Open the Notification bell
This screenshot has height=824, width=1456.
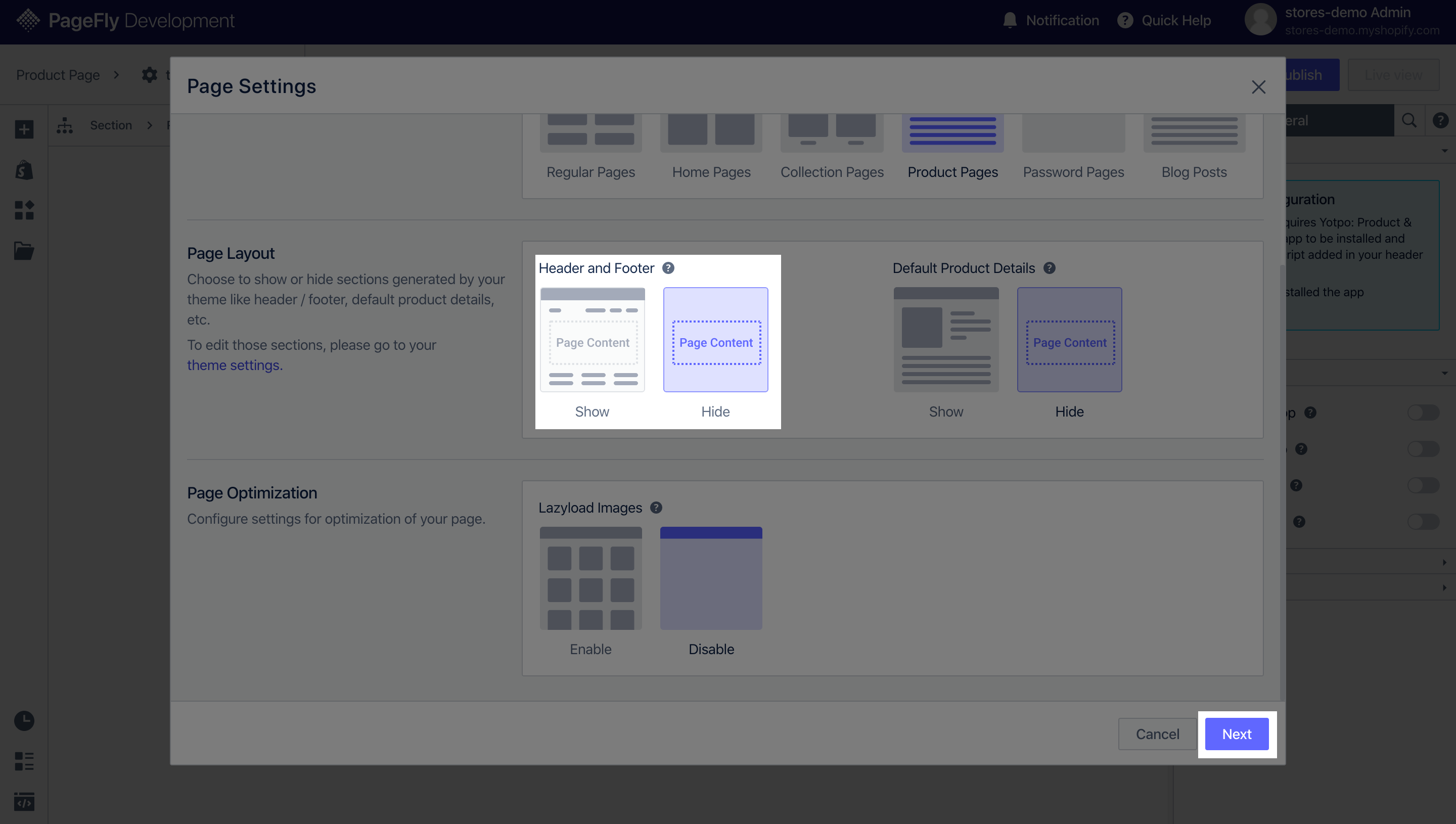1010,20
